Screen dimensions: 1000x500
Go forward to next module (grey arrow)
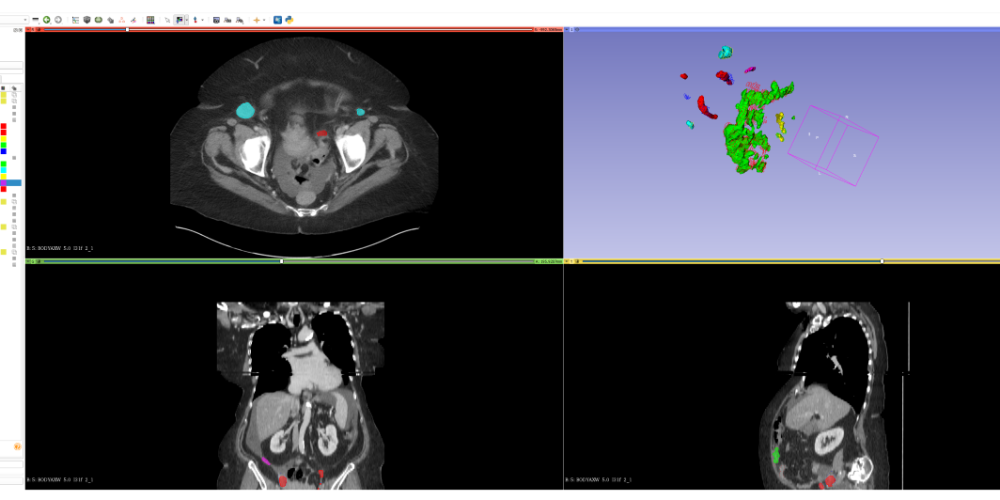[58, 20]
